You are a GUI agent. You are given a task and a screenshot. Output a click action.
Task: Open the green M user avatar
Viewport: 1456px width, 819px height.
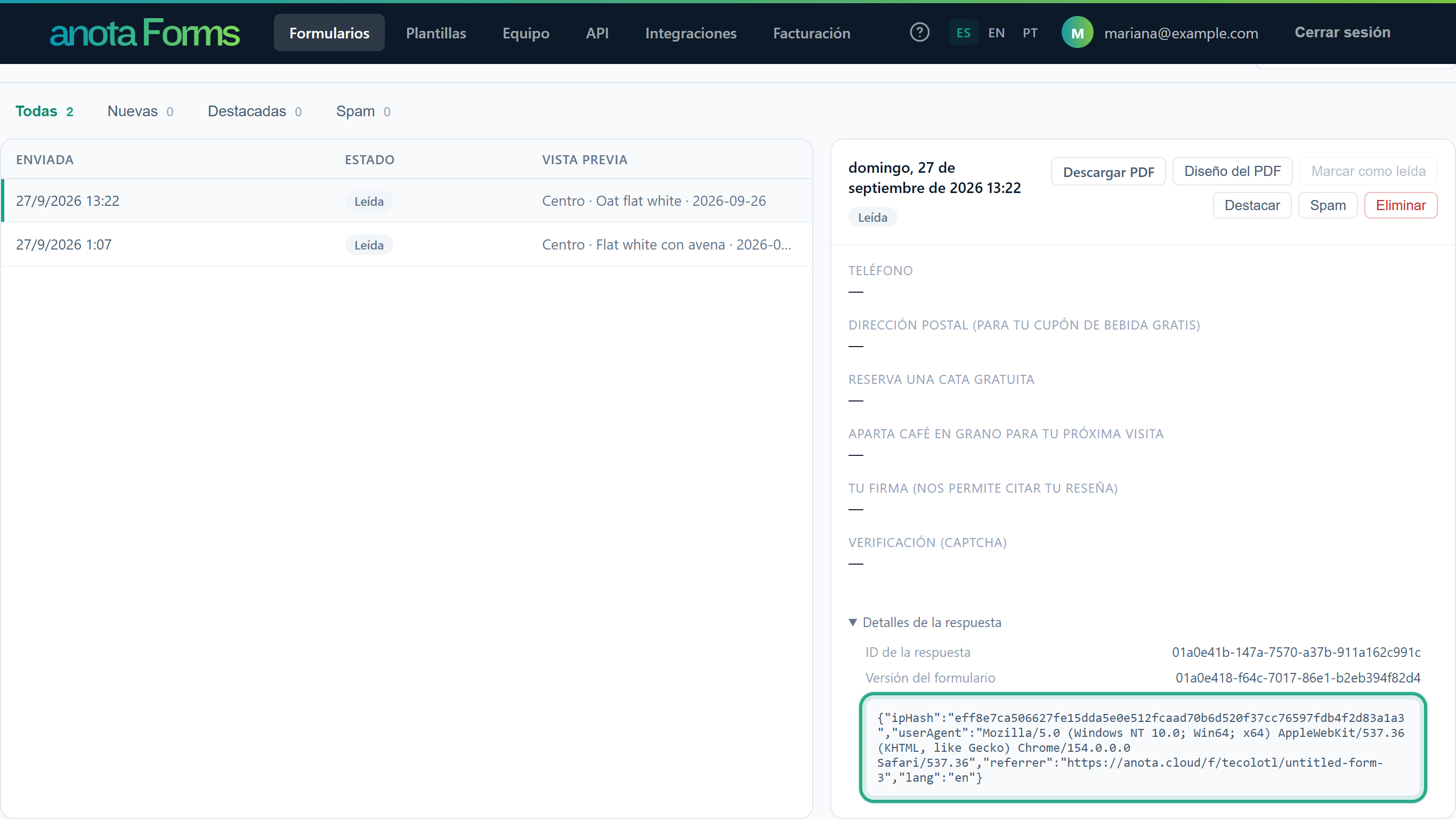click(x=1077, y=33)
